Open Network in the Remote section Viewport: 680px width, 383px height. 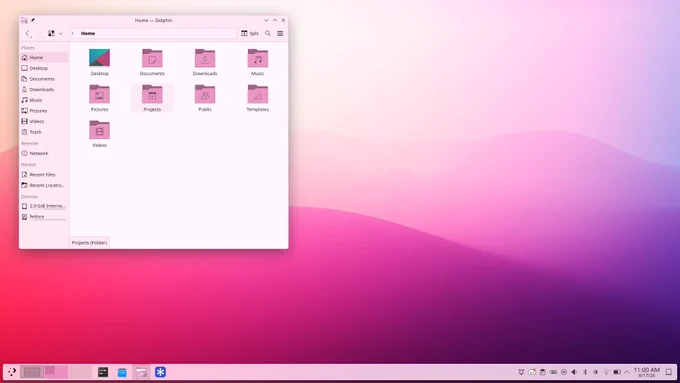click(44, 153)
